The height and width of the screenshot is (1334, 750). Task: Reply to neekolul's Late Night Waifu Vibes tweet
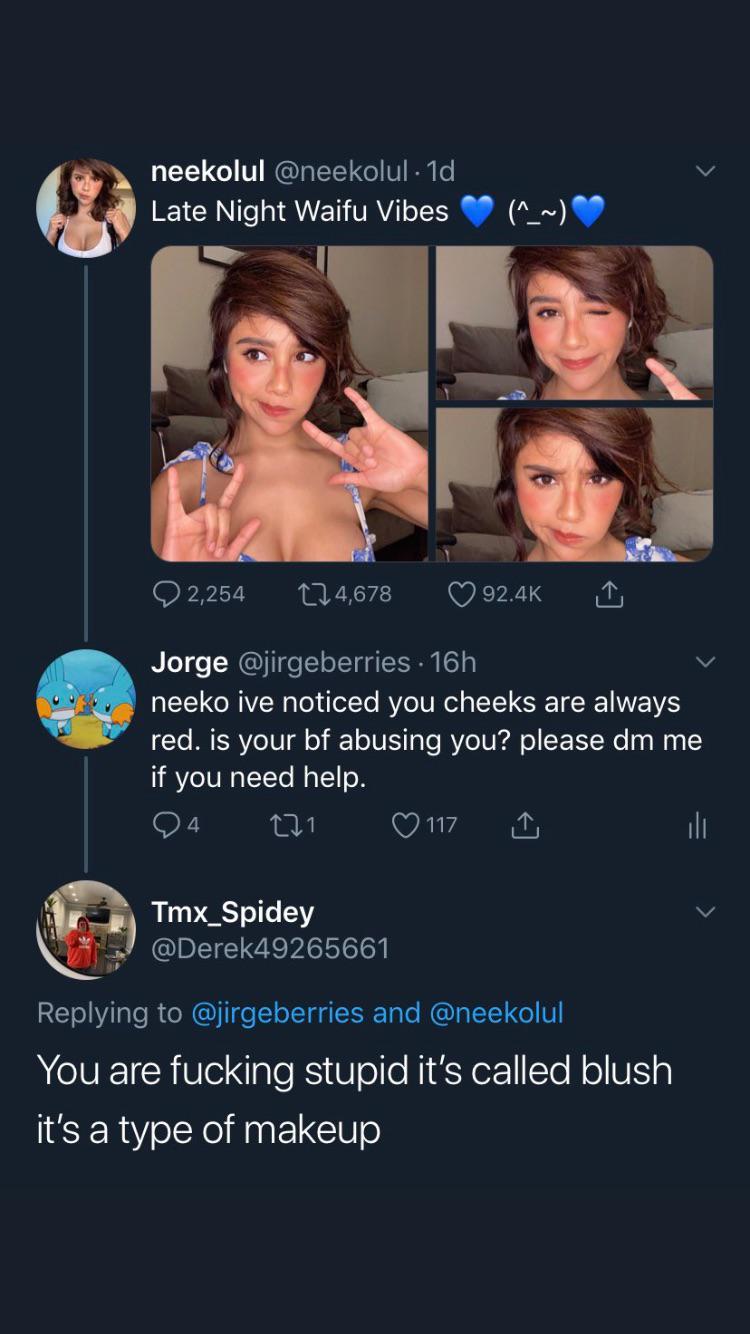point(167,594)
